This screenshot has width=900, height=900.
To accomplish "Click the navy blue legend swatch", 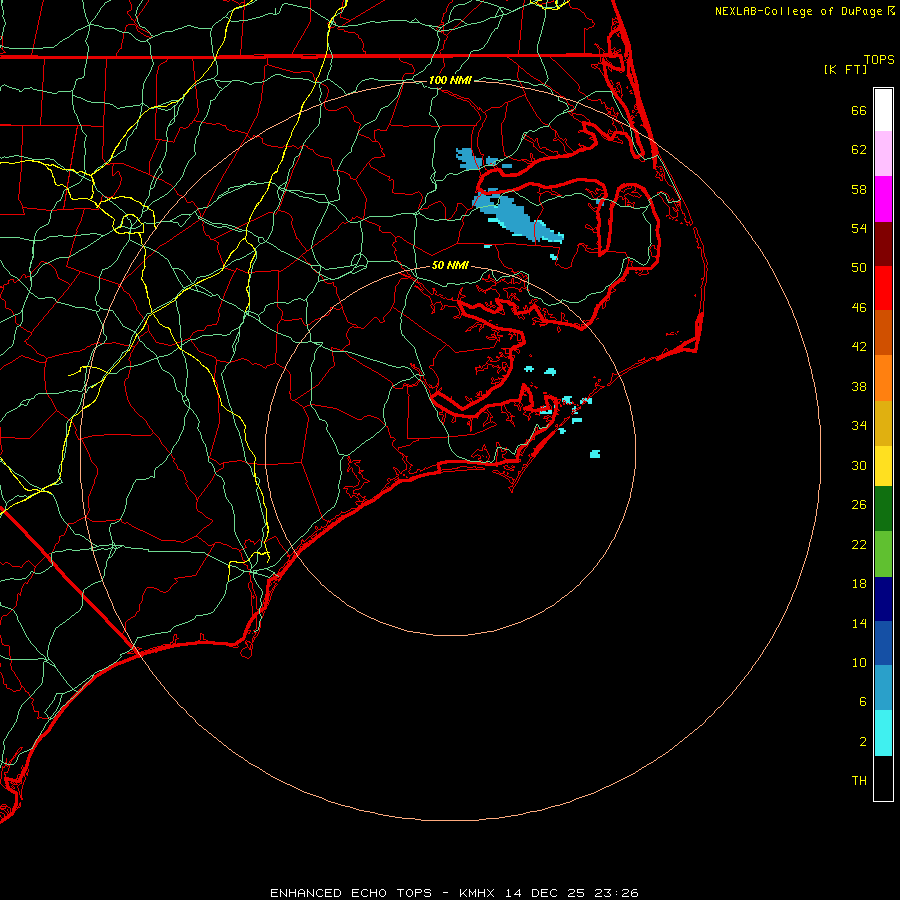I will coord(883,599).
